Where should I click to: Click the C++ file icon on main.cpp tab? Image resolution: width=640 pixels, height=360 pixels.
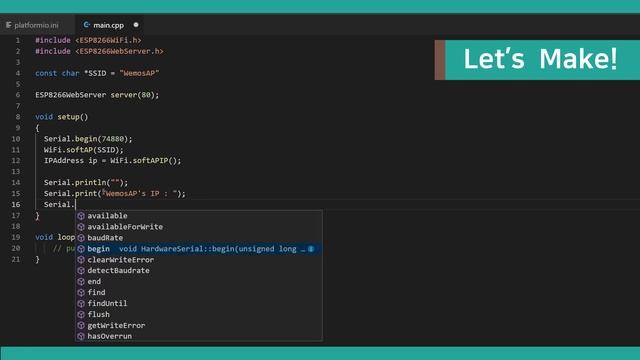pyautogui.click(x=87, y=25)
